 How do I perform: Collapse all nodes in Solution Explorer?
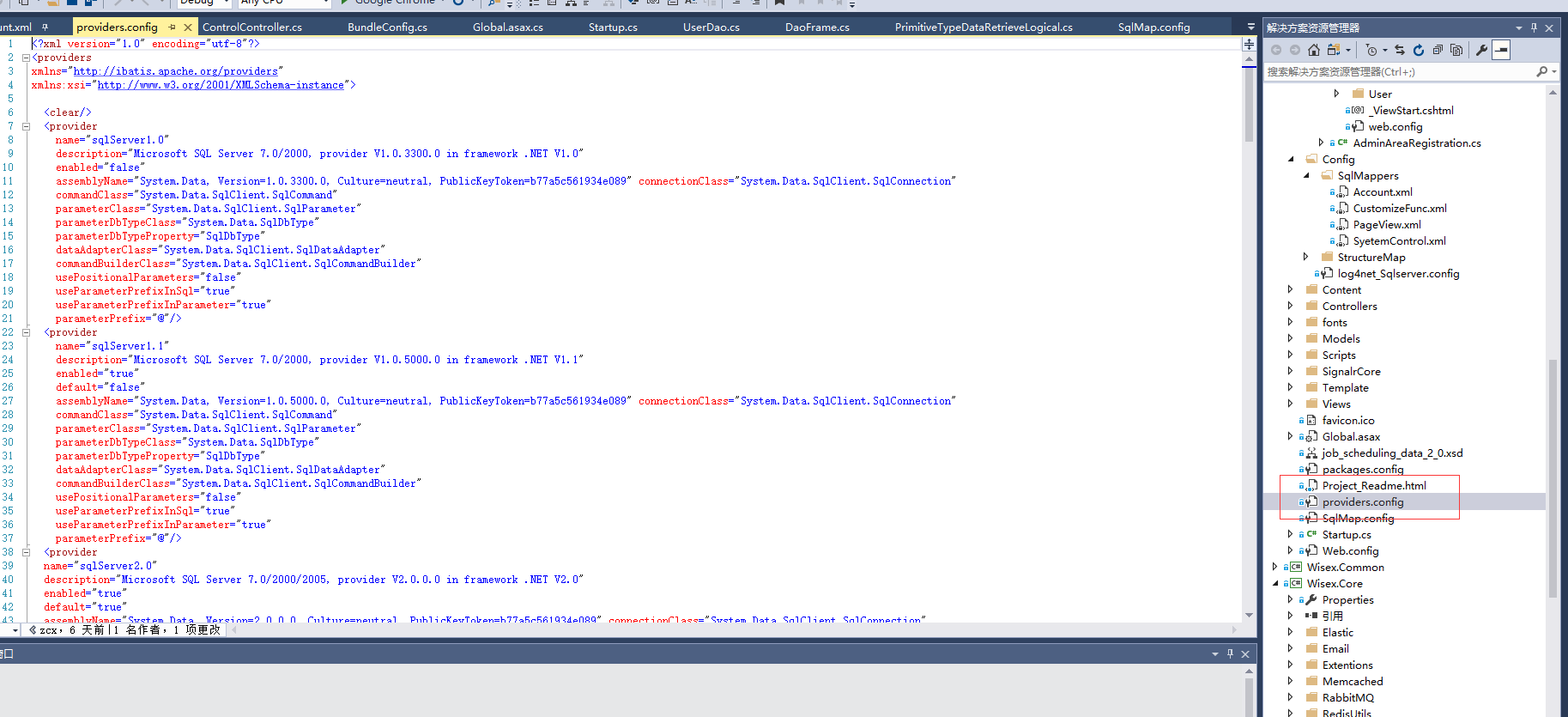pyautogui.click(x=1438, y=50)
